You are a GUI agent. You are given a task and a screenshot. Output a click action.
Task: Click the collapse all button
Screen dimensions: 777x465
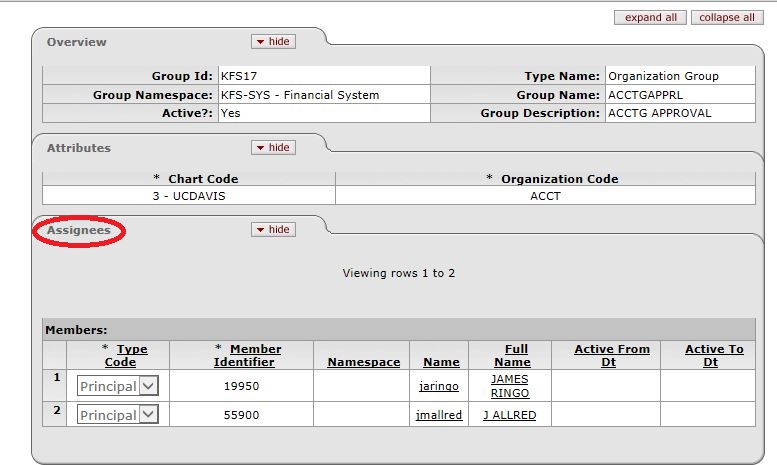pos(727,17)
